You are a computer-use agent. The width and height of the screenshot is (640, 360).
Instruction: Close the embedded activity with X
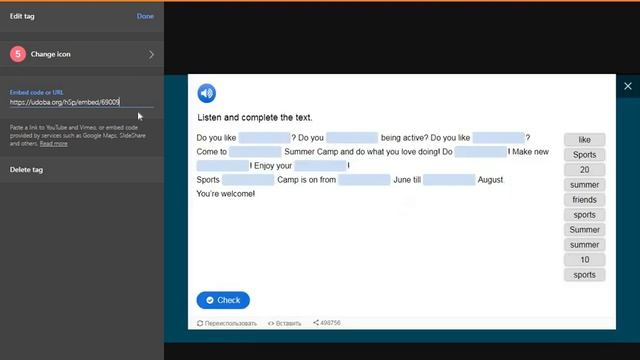pyautogui.click(x=628, y=86)
